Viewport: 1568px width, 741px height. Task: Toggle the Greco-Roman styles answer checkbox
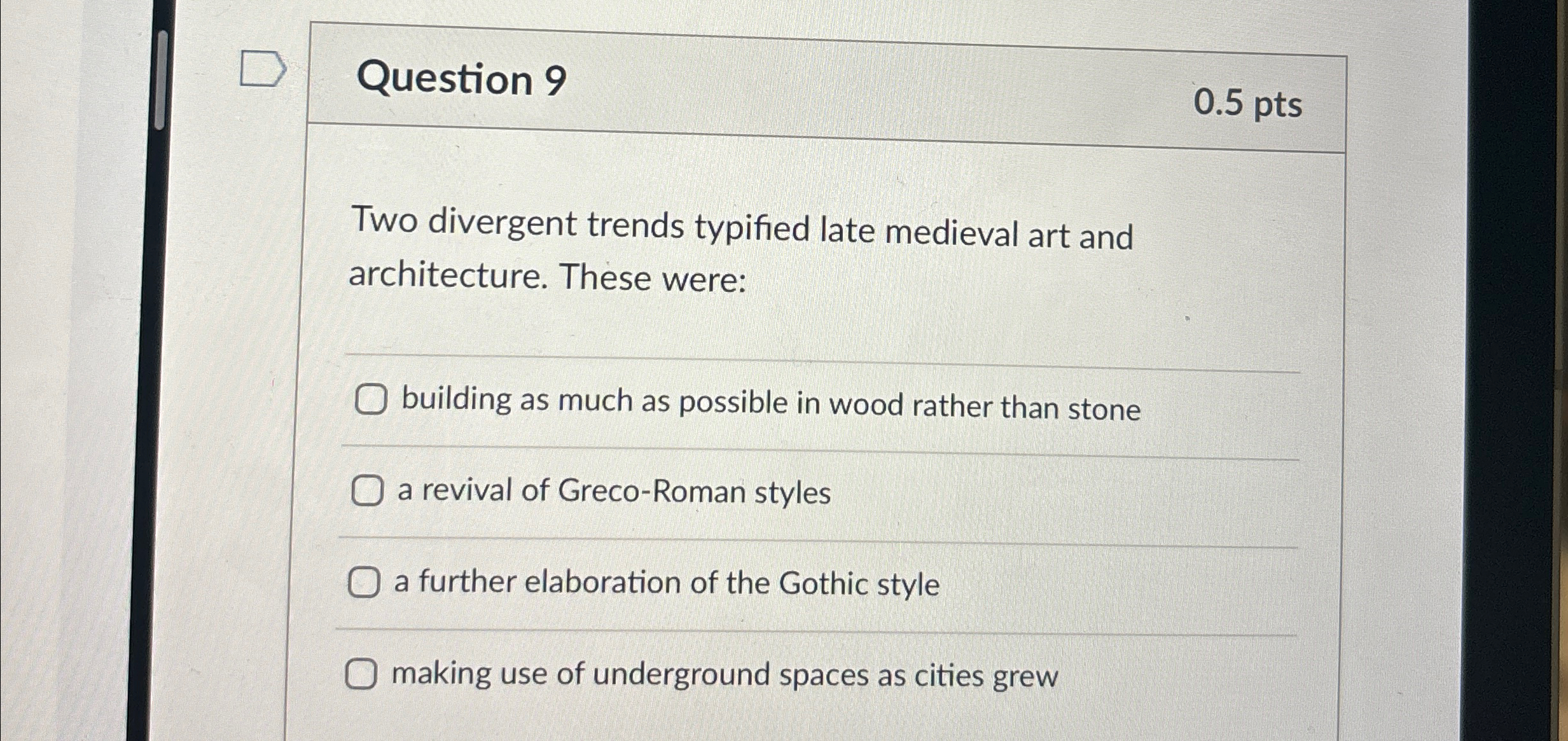coord(369,492)
